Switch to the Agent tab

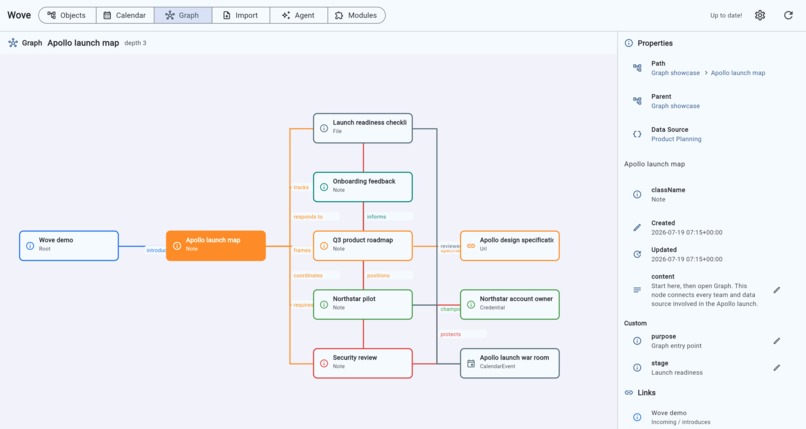[x=299, y=15]
